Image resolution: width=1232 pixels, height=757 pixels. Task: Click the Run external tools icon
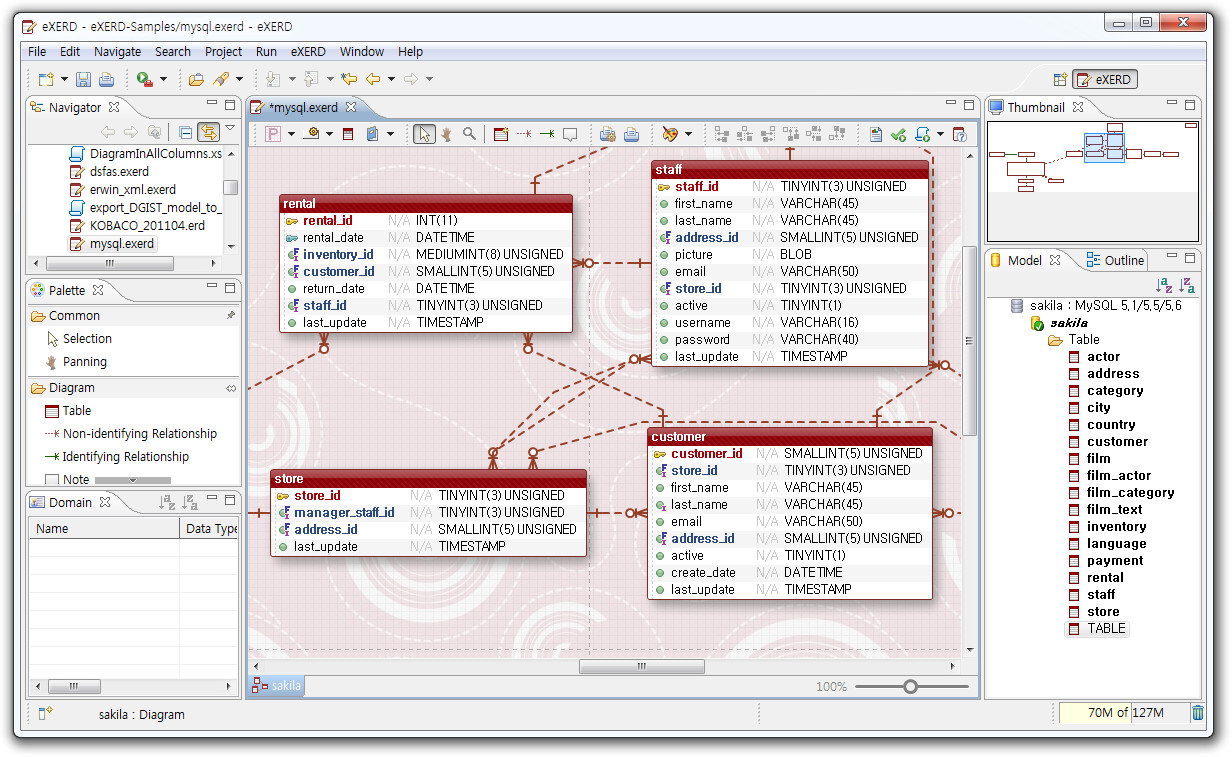pos(145,79)
